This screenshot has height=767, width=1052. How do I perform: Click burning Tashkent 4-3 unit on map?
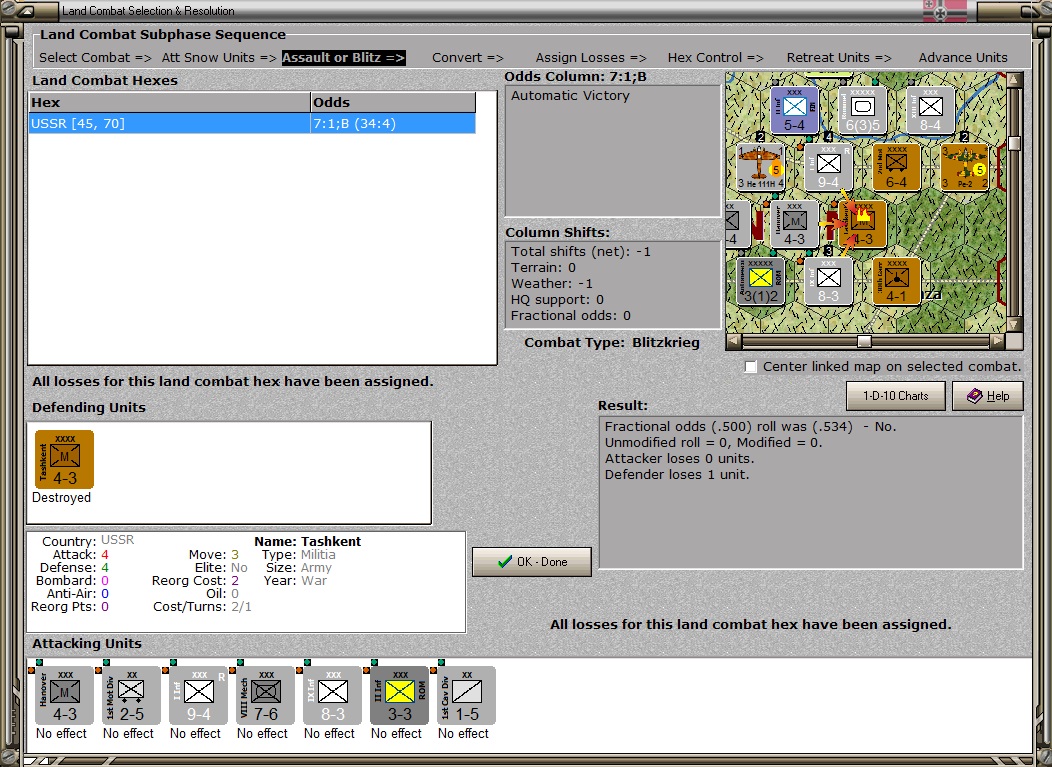point(863,224)
